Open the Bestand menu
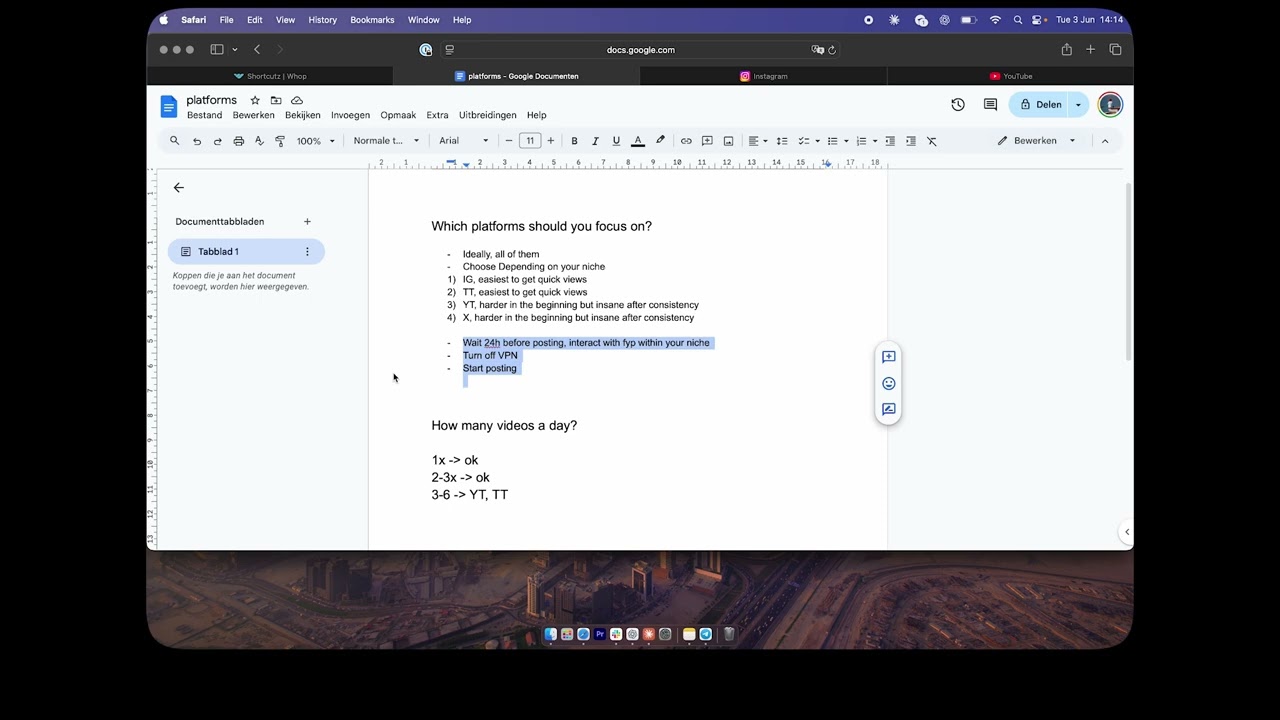1280x720 pixels. pyautogui.click(x=204, y=115)
